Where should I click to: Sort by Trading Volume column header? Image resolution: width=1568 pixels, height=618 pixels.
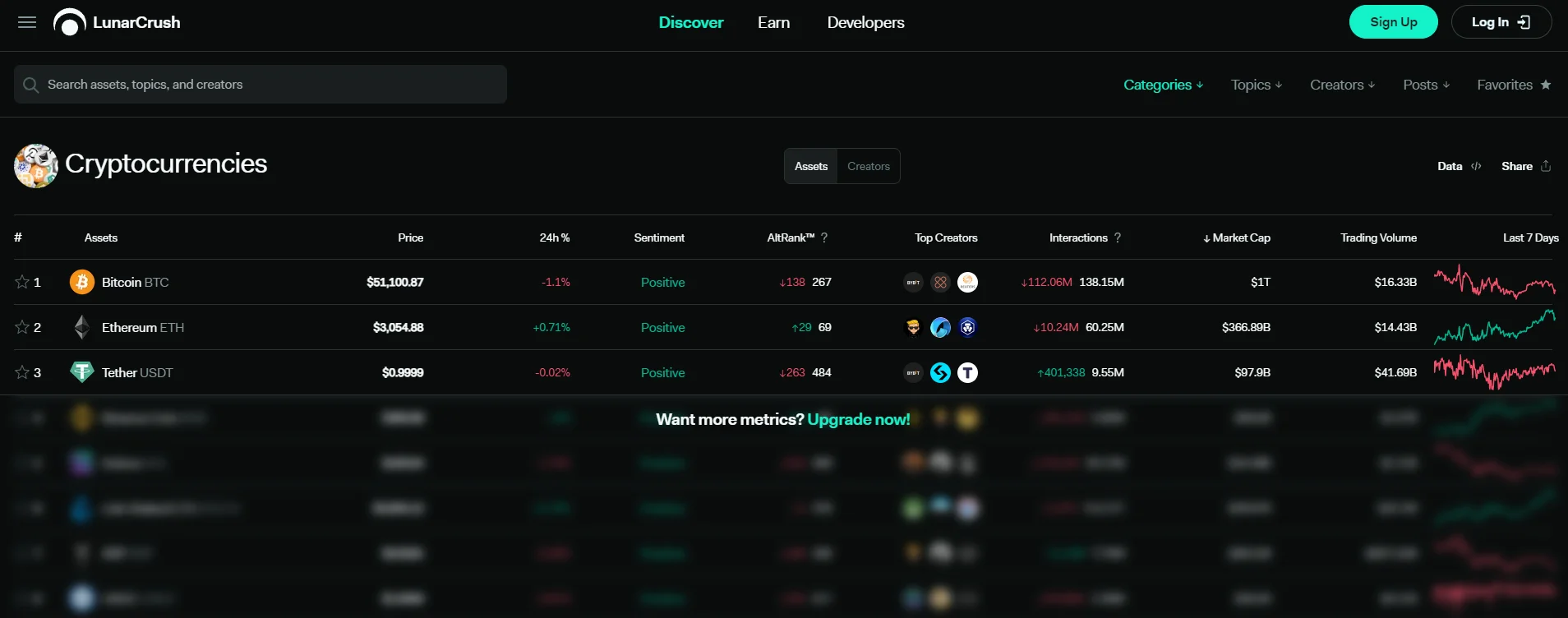pyautogui.click(x=1378, y=238)
